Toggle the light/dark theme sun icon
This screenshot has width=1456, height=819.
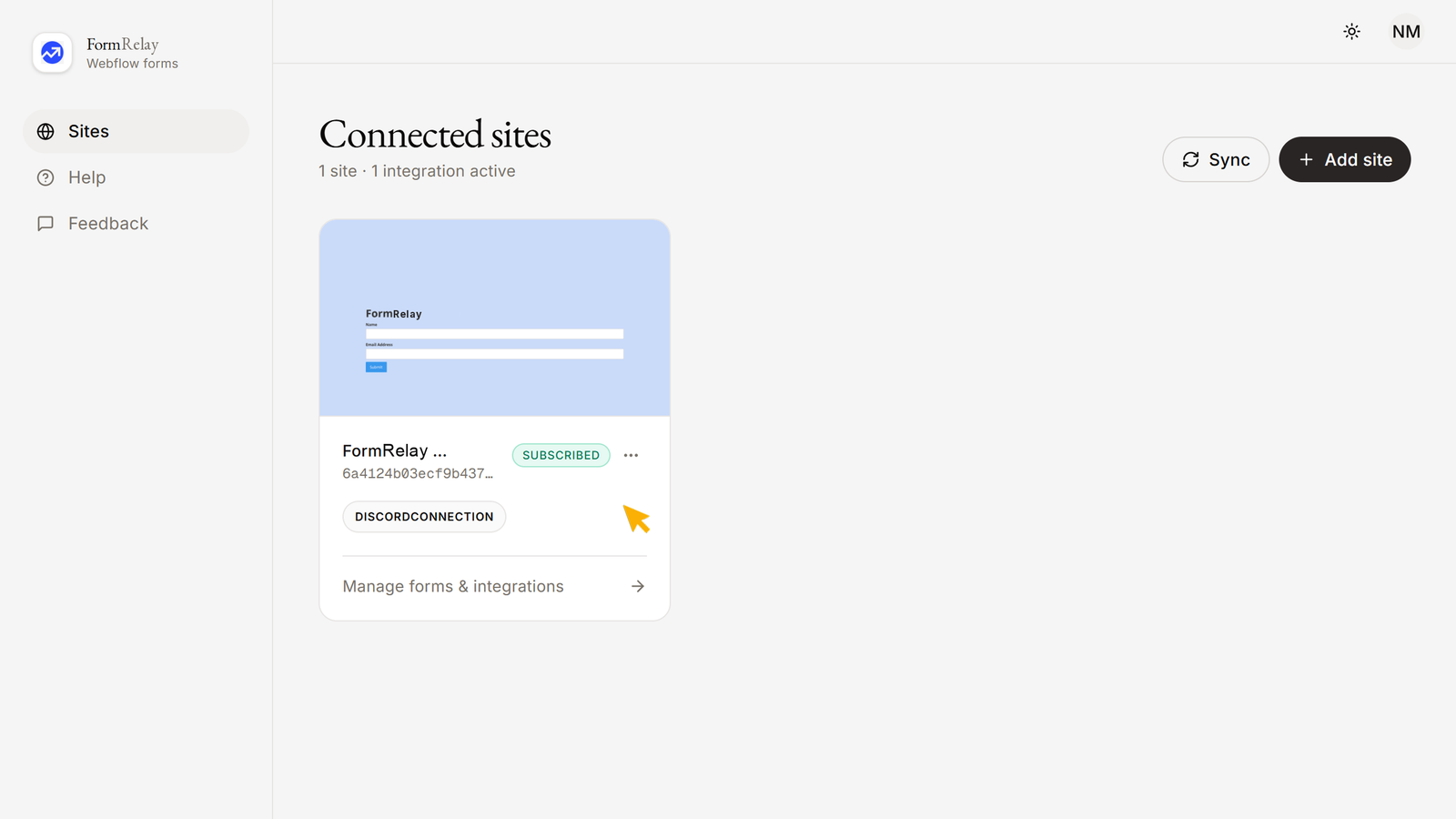point(1351,32)
